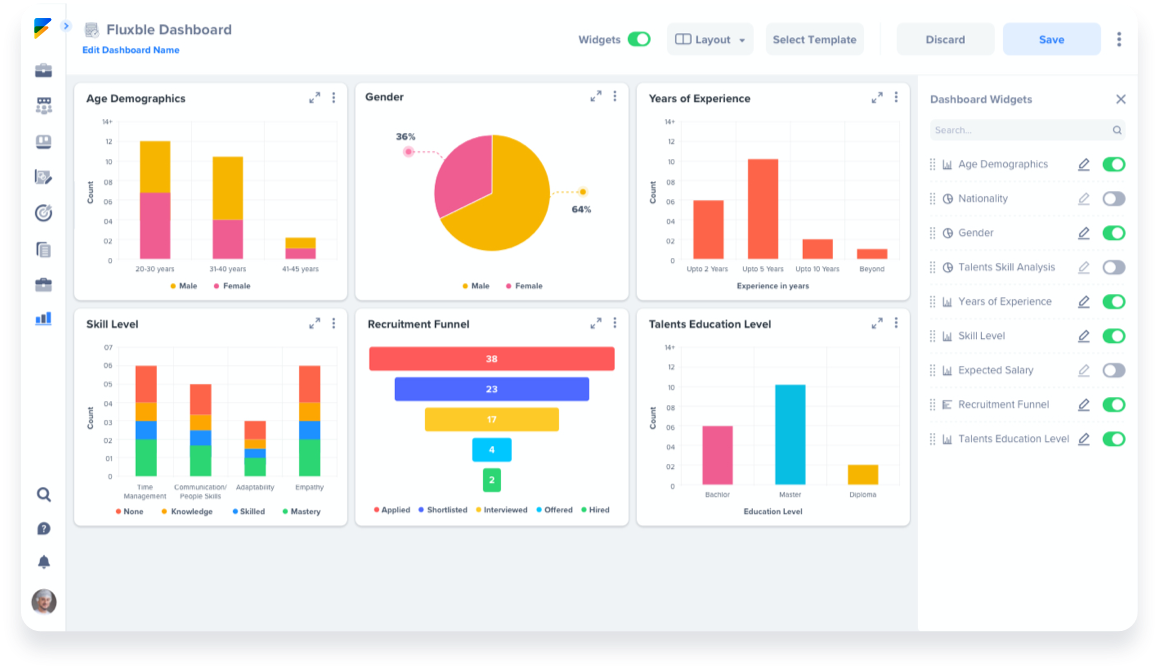1158x669 pixels.
Task: Click the dashboard icon beside Fluxble Dashboard title
Action: [x=92, y=30]
